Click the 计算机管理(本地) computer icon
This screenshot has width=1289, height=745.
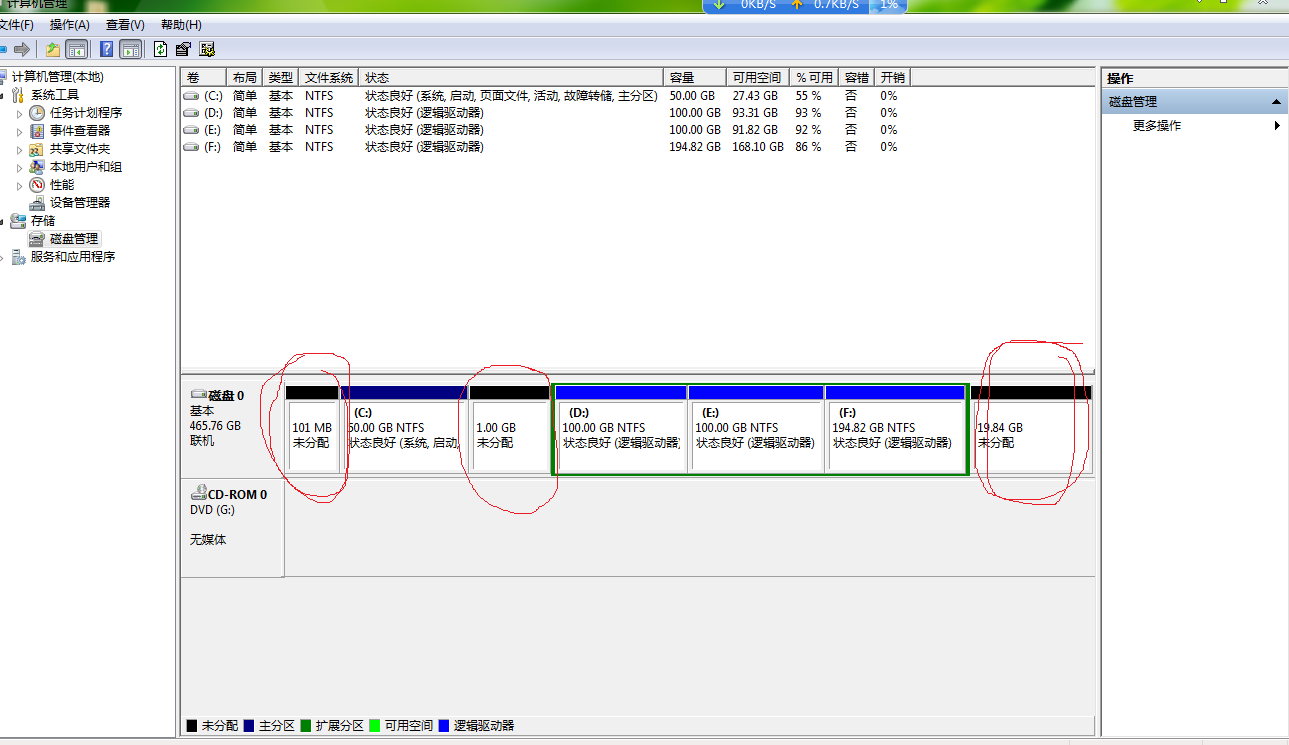point(2,77)
